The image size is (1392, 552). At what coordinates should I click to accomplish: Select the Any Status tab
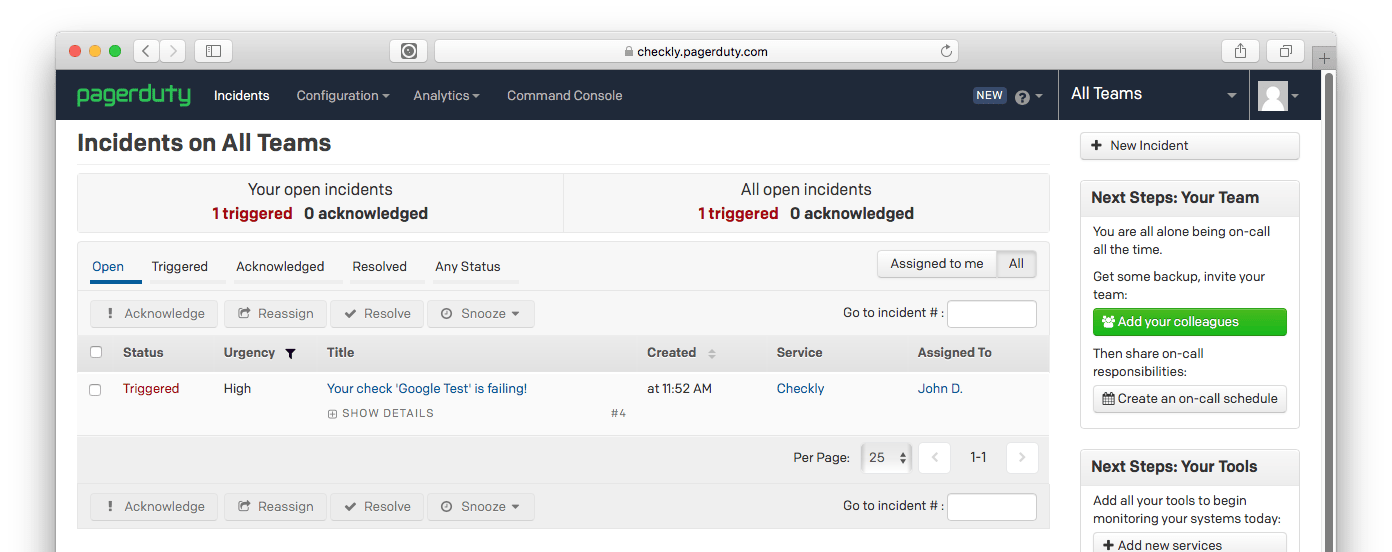pos(467,267)
